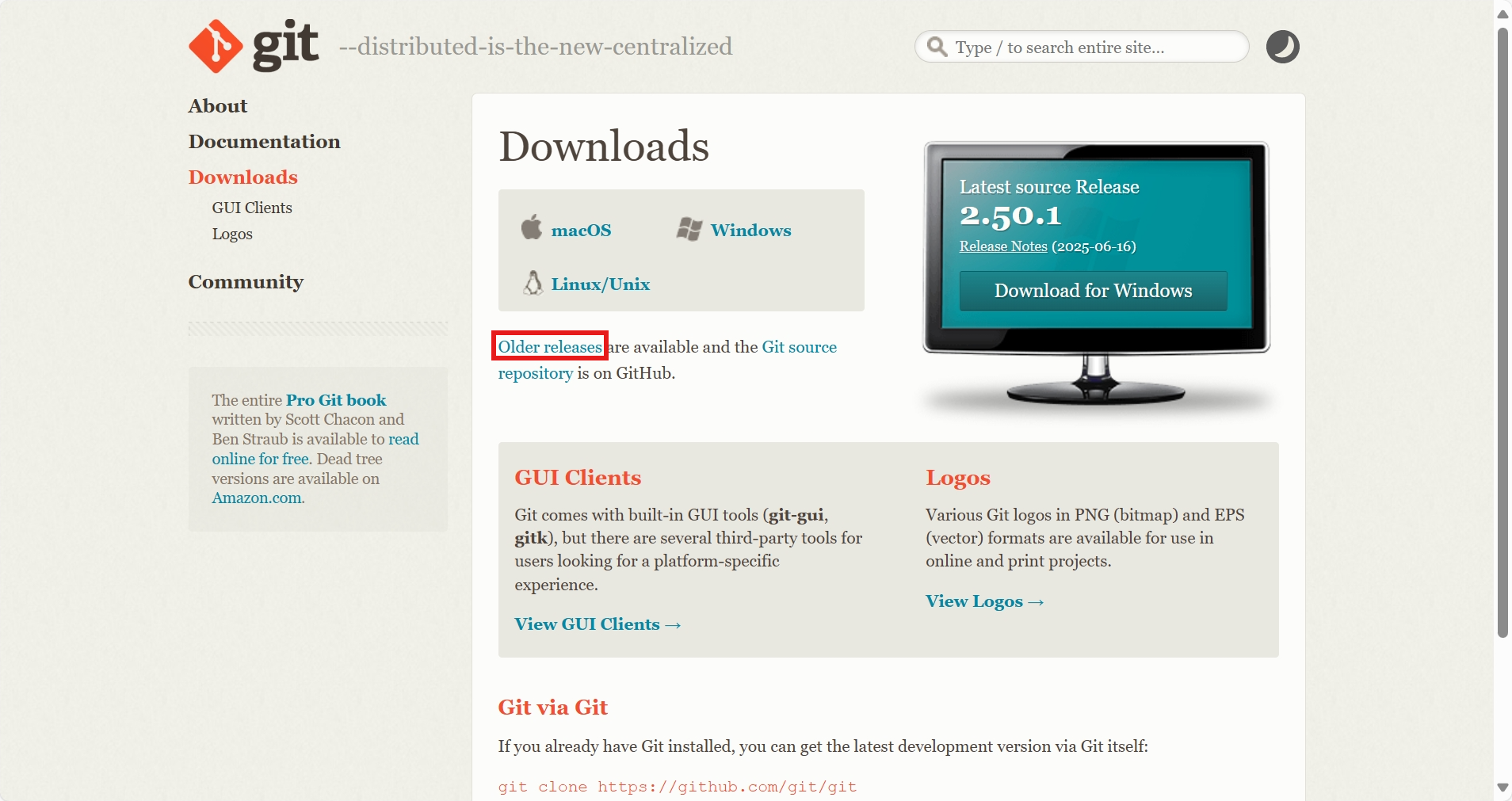Open the Pro Git book link
This screenshot has width=1512, height=801.
point(336,400)
